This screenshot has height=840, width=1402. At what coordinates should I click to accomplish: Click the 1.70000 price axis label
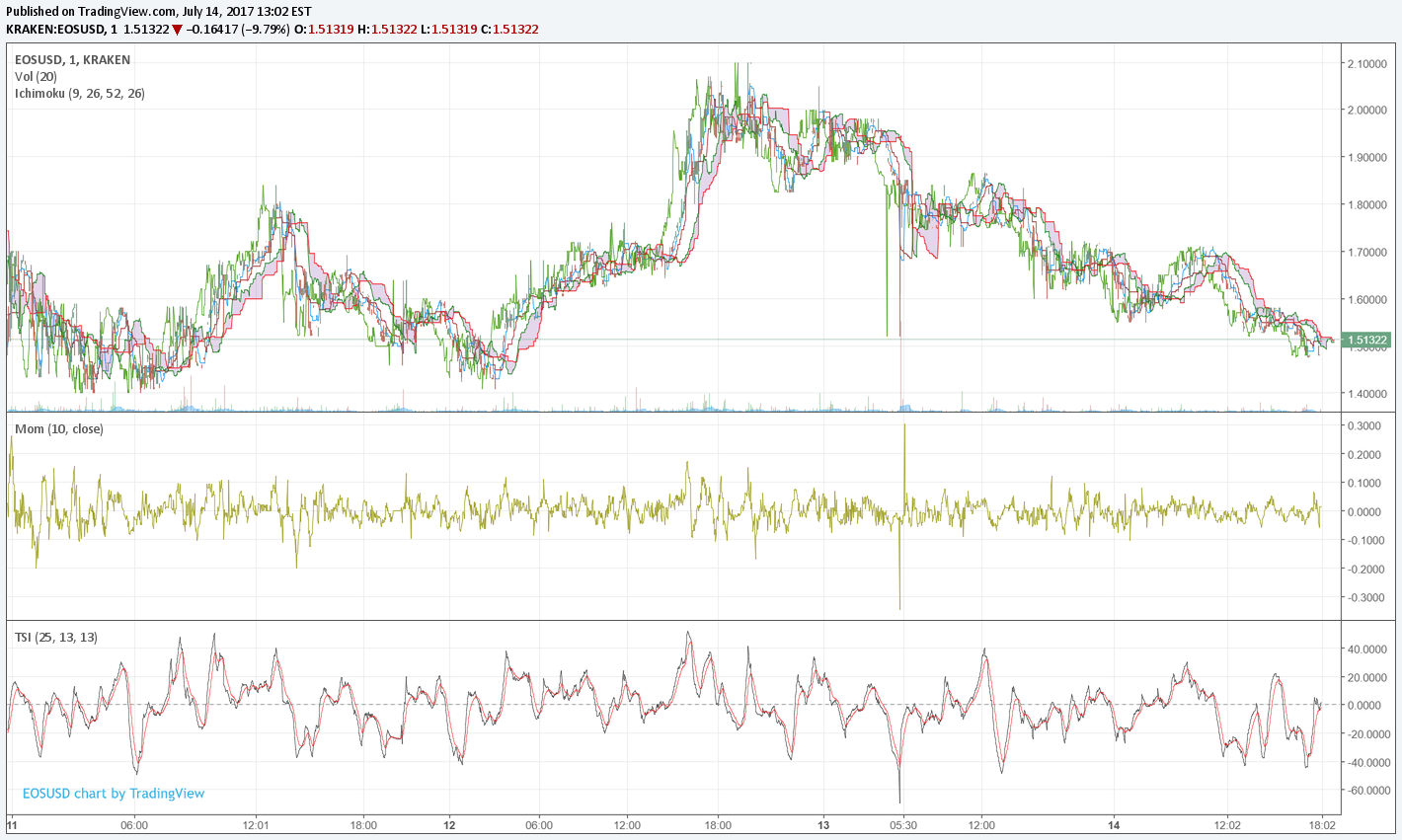coord(1365,253)
